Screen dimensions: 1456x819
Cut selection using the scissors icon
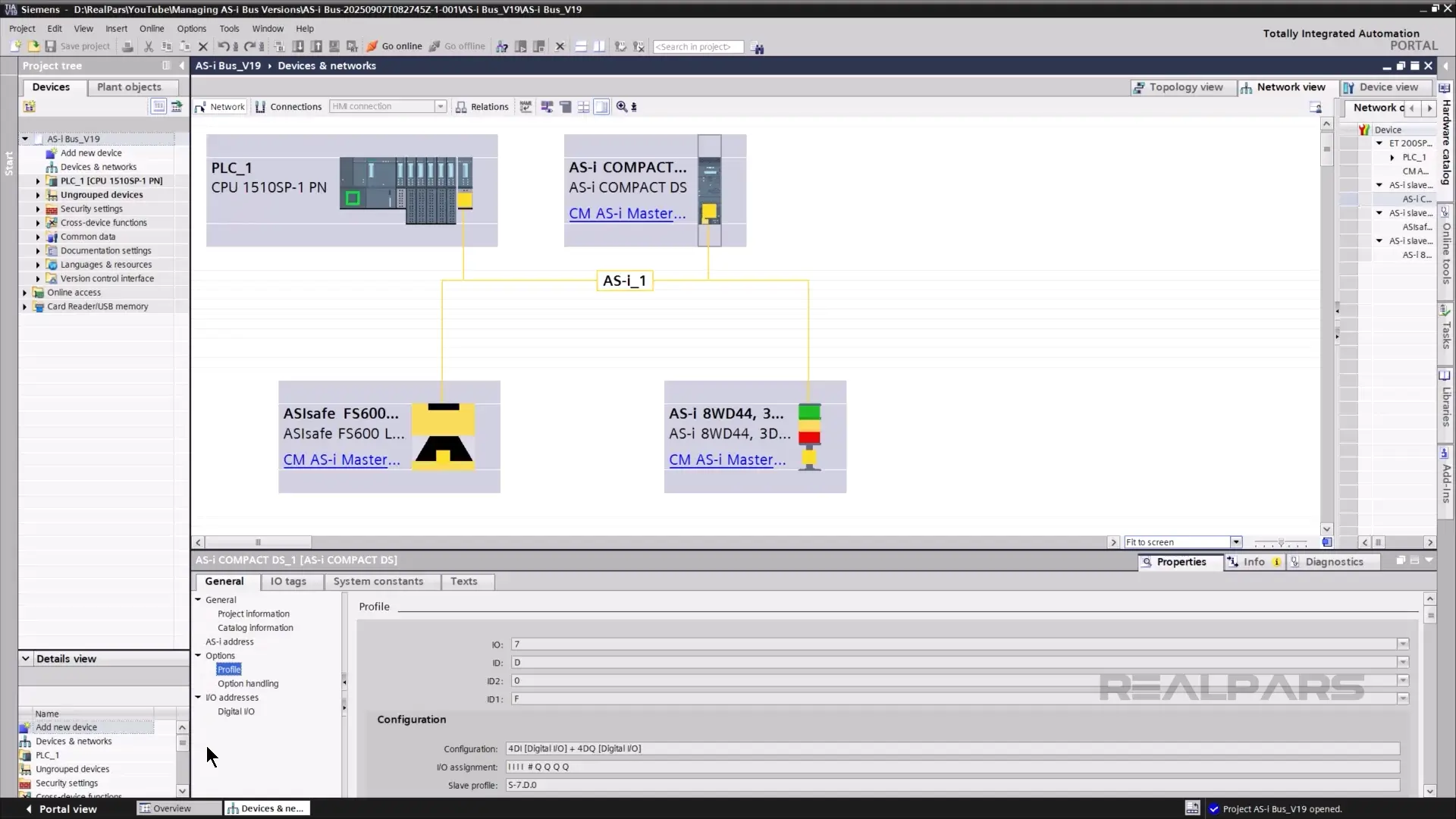149,46
